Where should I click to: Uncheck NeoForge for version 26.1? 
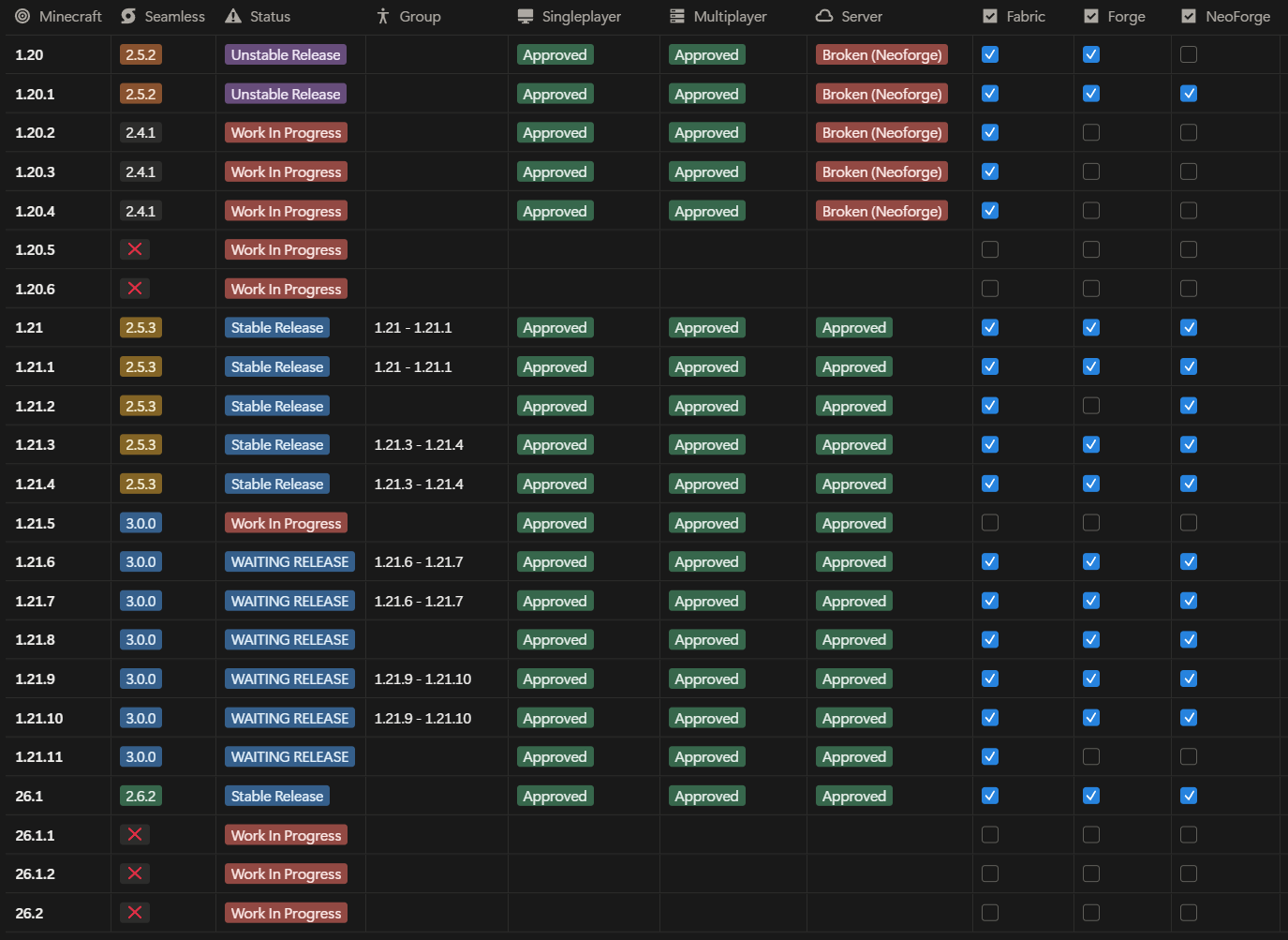coord(1189,796)
